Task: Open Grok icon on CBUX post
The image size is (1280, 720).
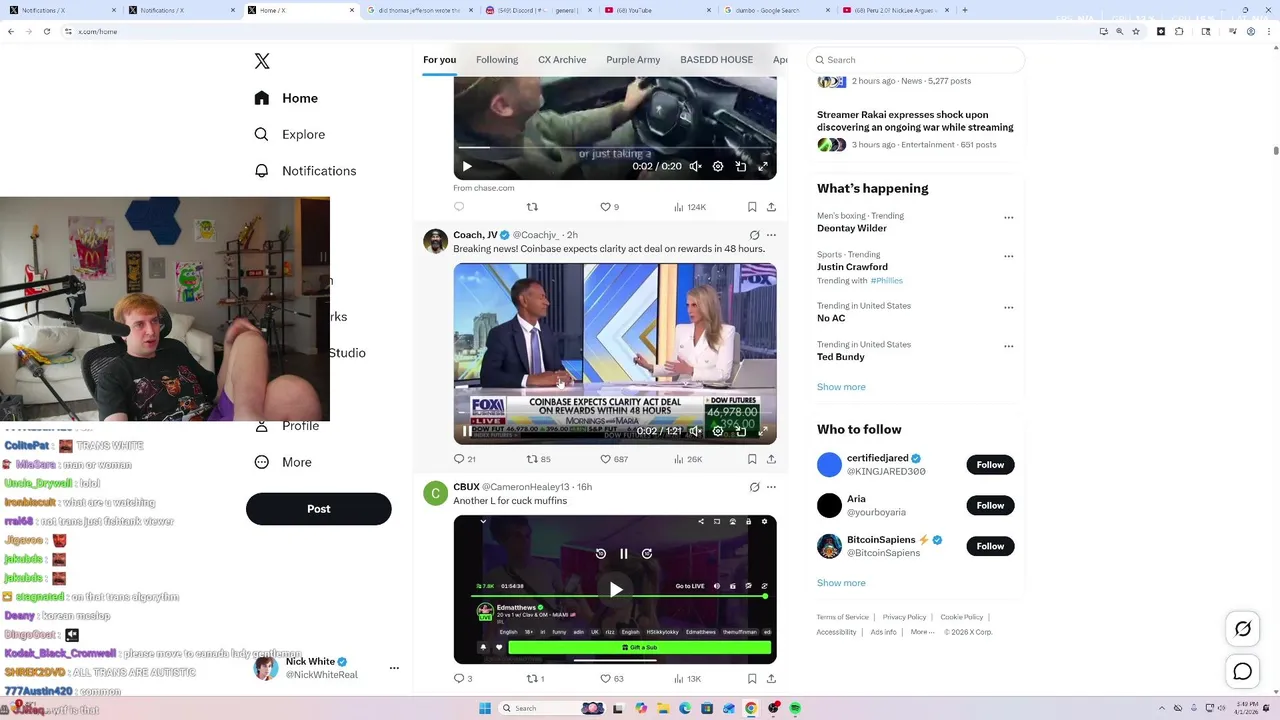Action: tap(754, 487)
